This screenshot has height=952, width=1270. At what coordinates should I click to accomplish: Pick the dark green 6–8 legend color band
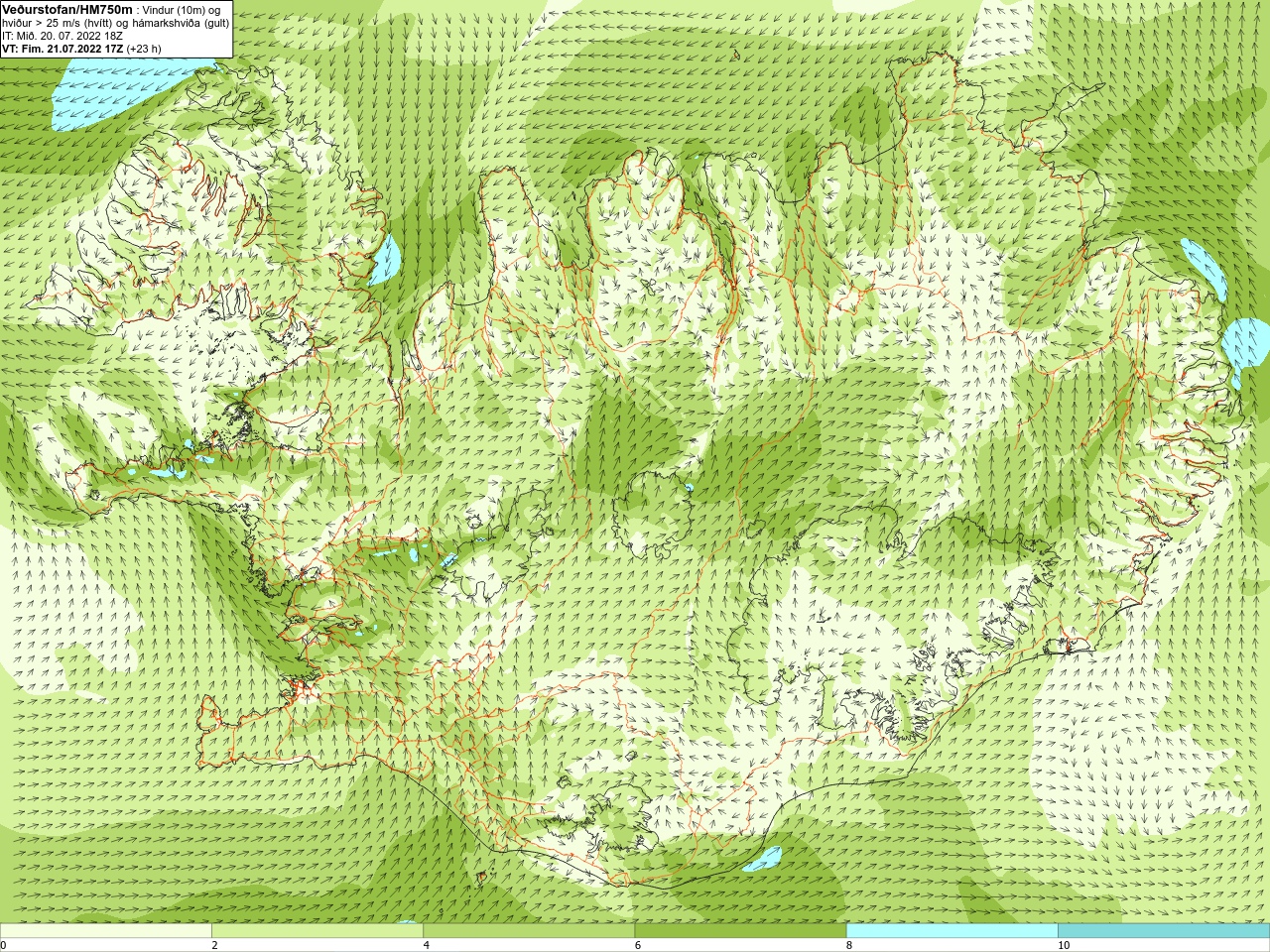(740, 931)
